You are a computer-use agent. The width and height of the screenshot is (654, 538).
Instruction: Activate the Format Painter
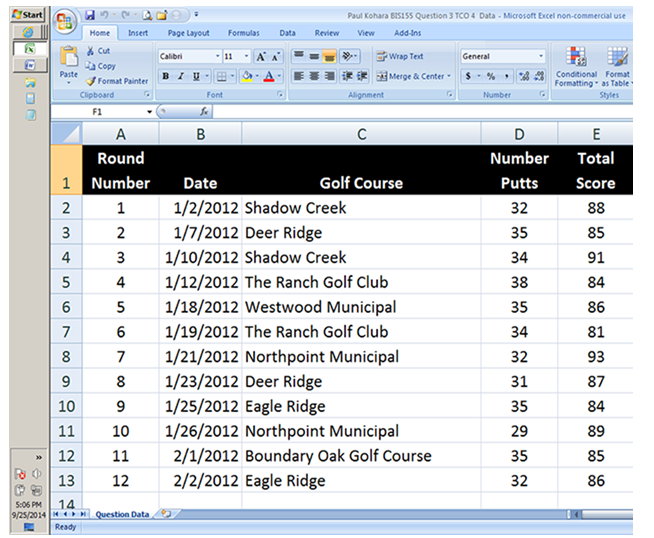point(117,81)
